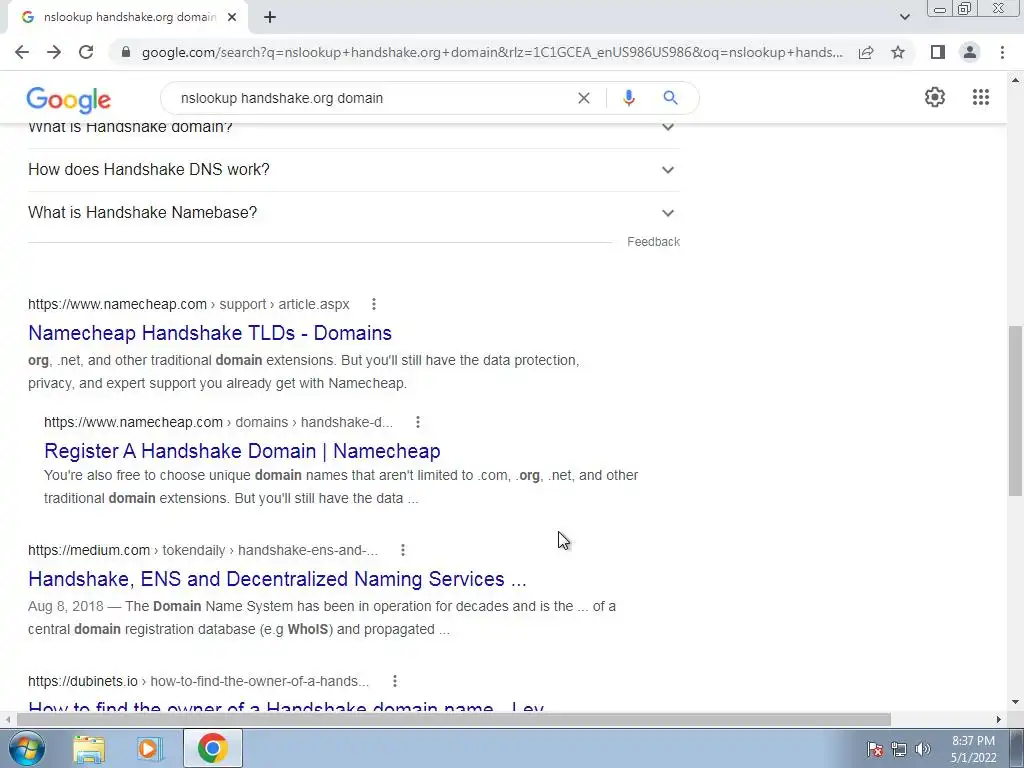
Task: Go to Google home via the logo
Action: point(69,99)
